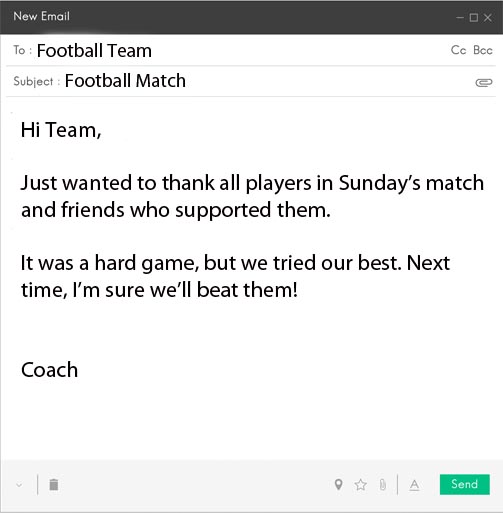Click the paragraph thanking Sunday's match players
Screen dimensions: 503x513
tap(252, 197)
